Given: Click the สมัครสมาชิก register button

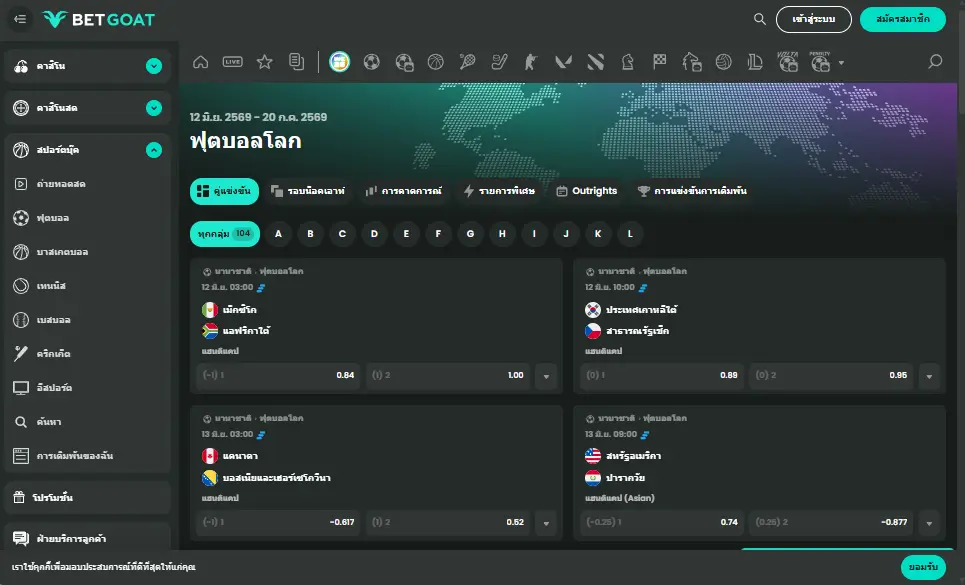Looking at the screenshot, I should point(902,19).
